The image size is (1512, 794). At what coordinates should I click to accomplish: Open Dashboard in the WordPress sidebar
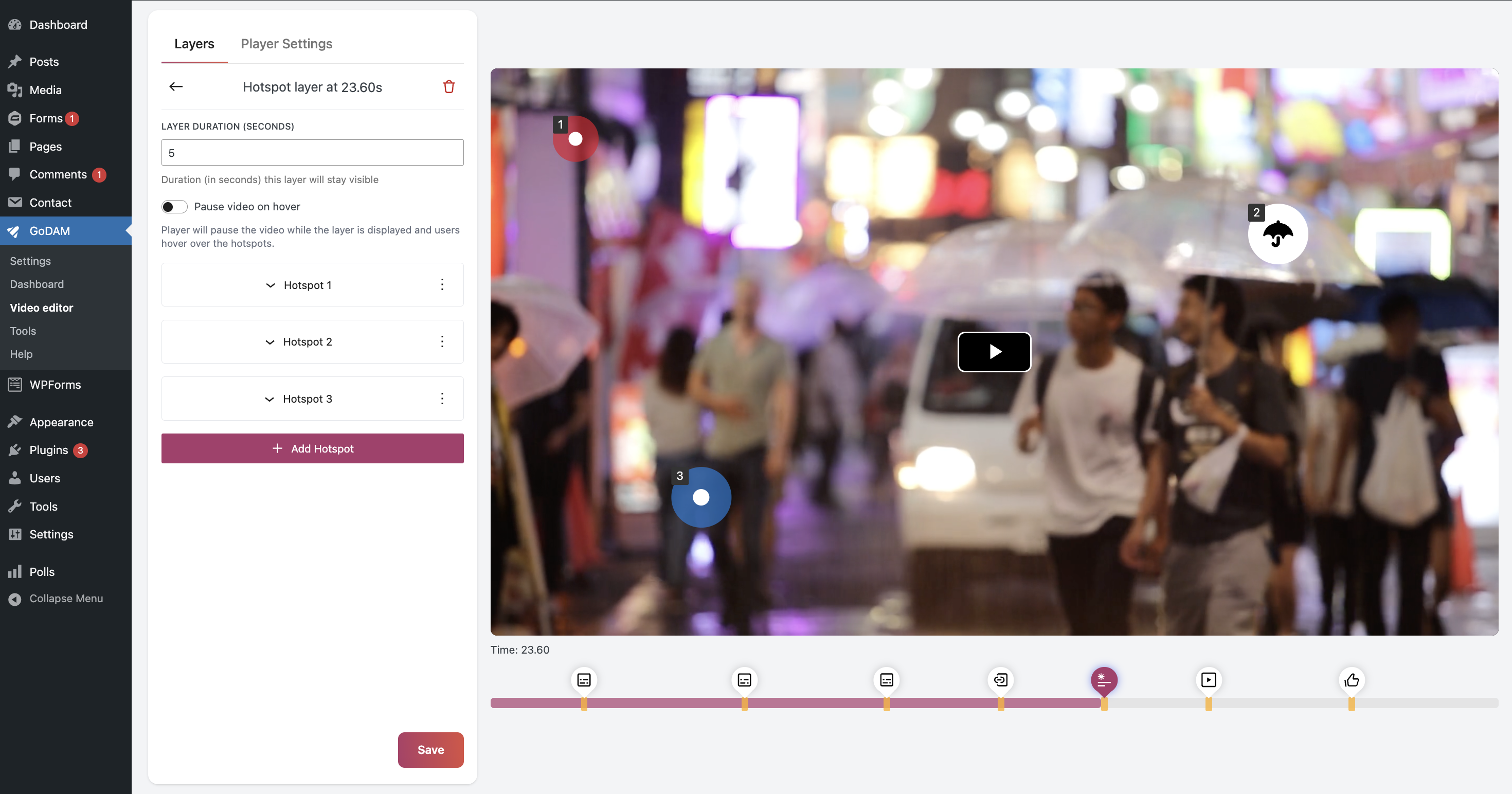[x=66, y=25]
